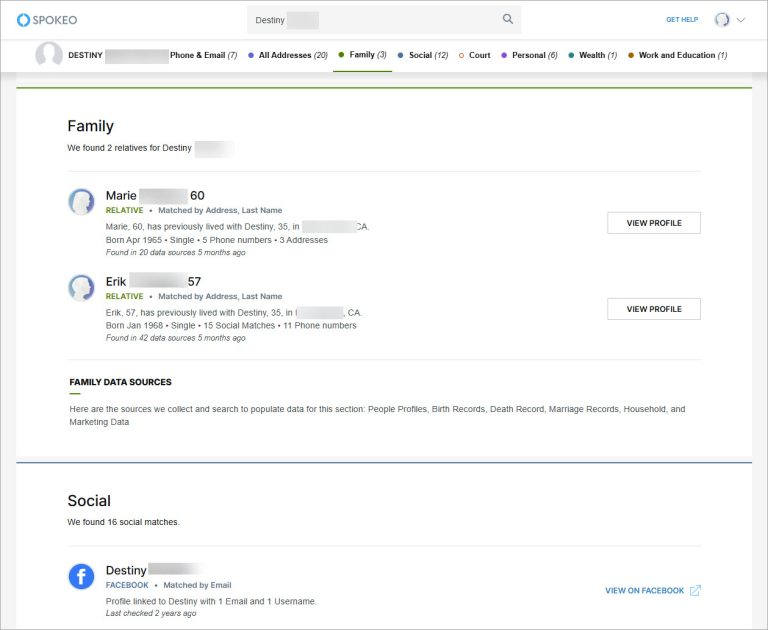Open Work and Education tab

click(678, 55)
